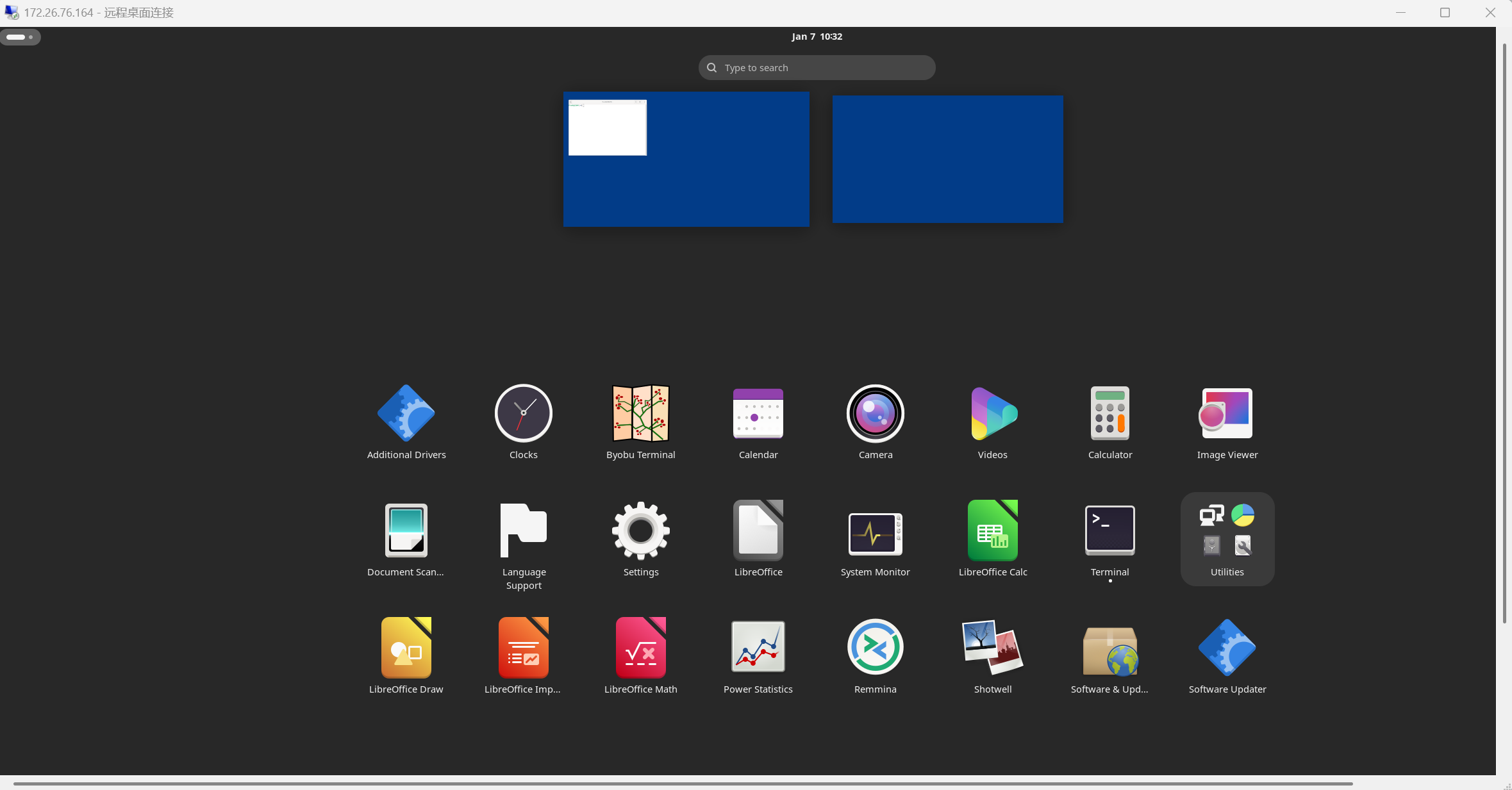Image resolution: width=1512 pixels, height=790 pixels.
Task: Launch System Monitor
Action: (x=875, y=532)
